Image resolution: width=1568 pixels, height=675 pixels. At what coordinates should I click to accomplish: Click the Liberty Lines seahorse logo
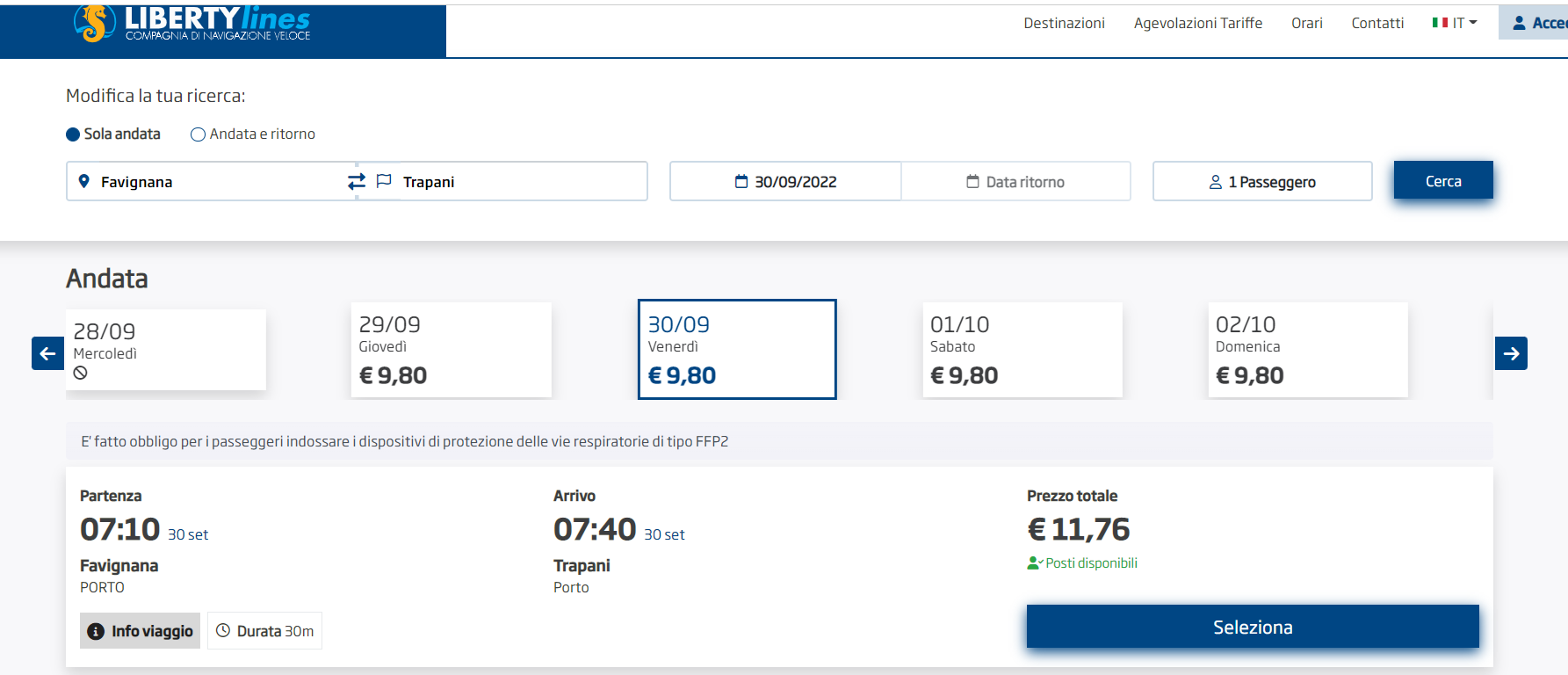[95, 23]
